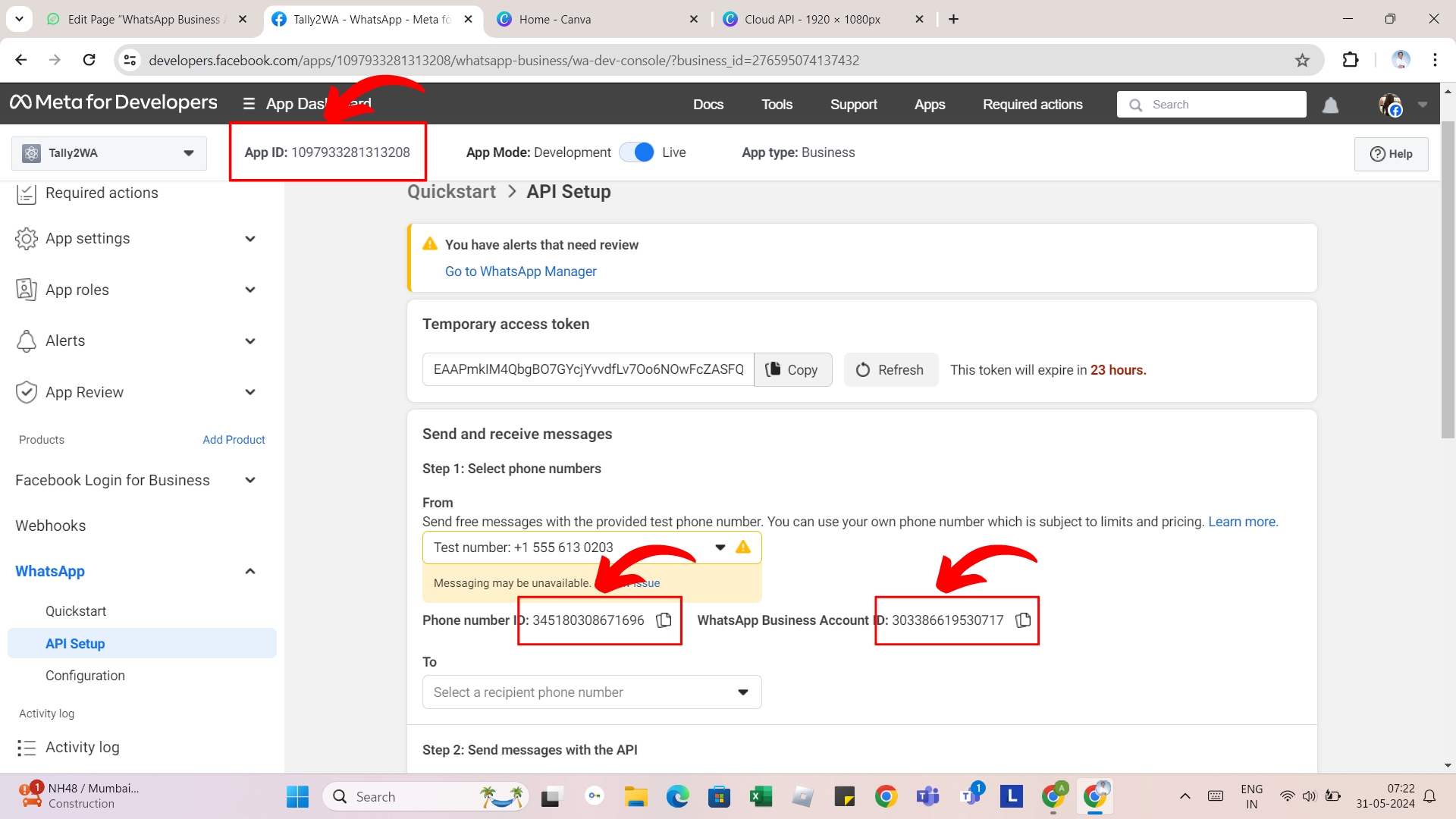Copy the Phone number ID
1456x819 pixels.
click(664, 620)
